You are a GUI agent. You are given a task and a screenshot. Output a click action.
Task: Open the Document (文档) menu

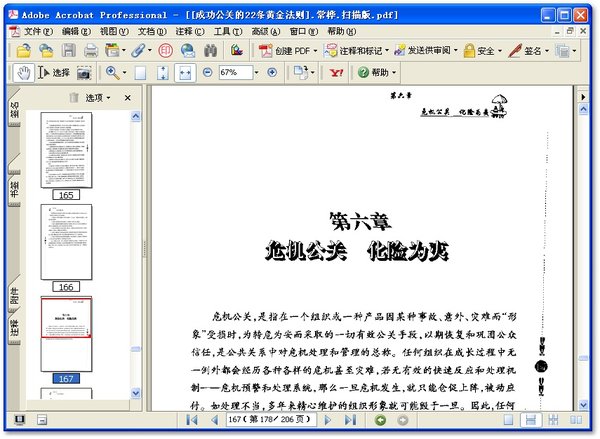point(152,31)
